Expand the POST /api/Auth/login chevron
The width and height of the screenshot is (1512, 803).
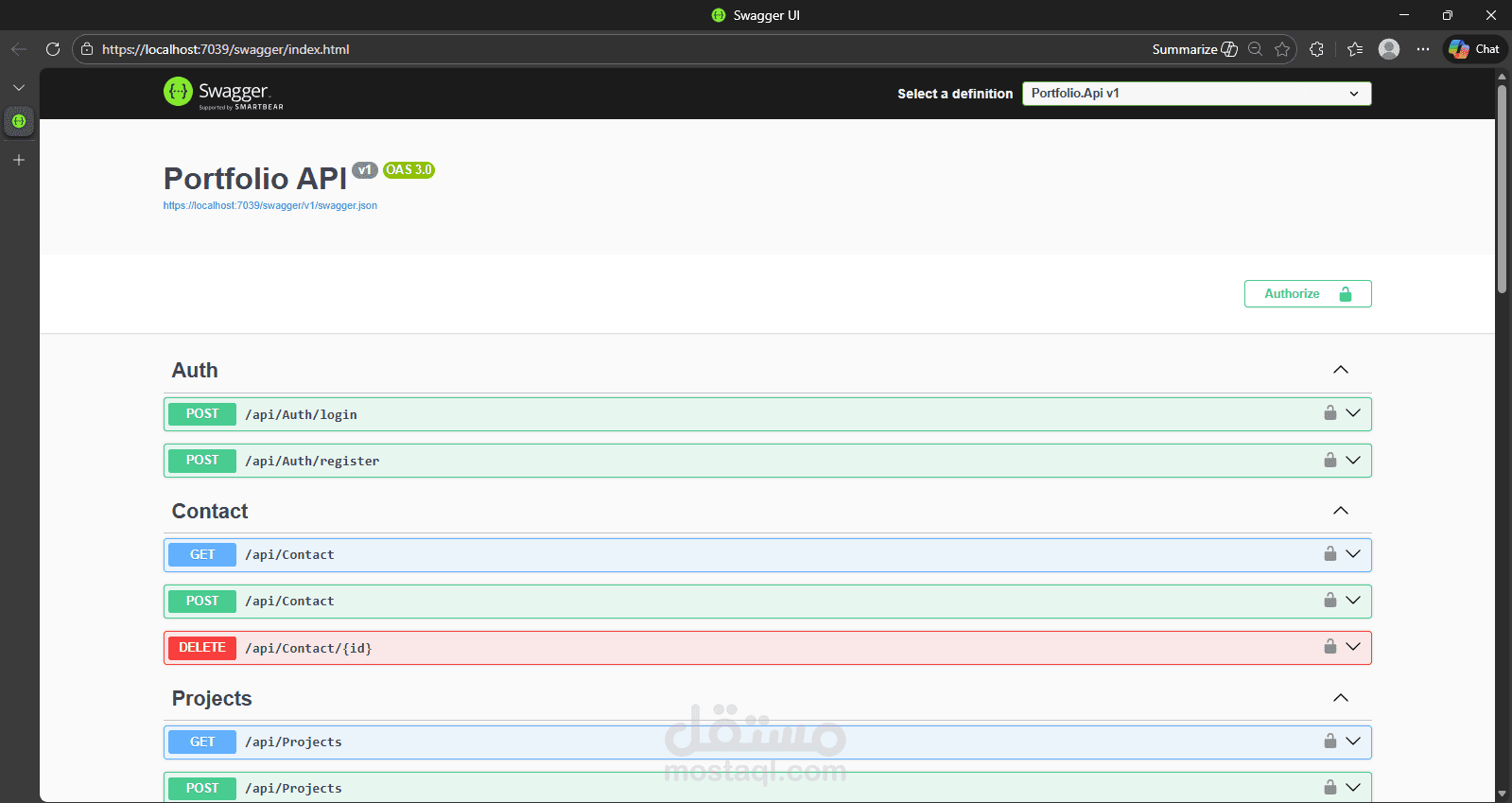(1353, 413)
